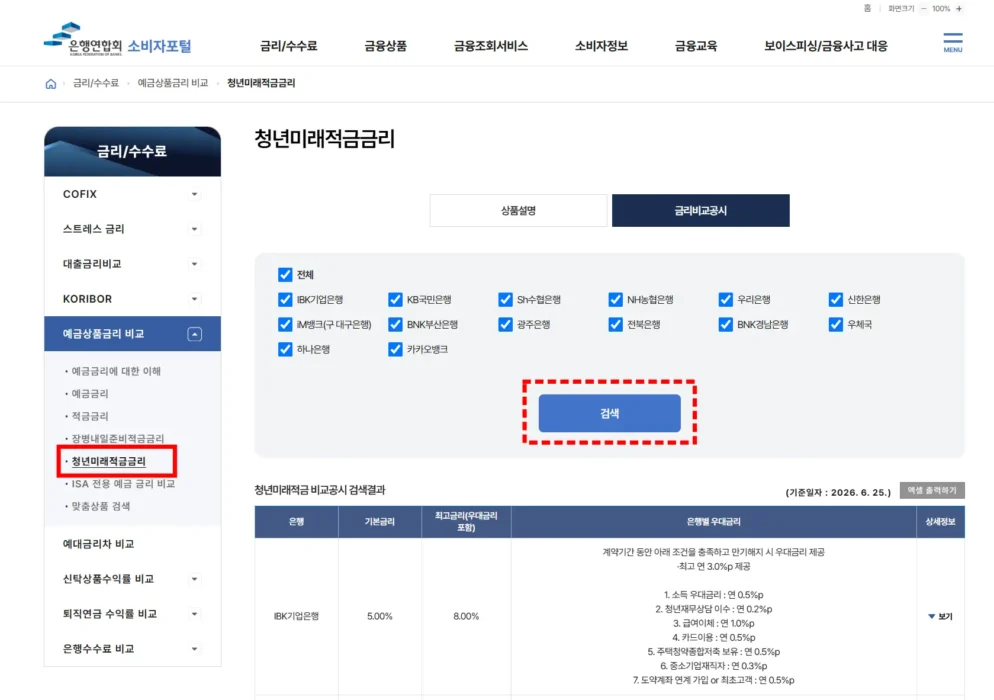The width and height of the screenshot is (994, 700).
Task: Click the home icon in breadcrumb
Action: (x=51, y=84)
